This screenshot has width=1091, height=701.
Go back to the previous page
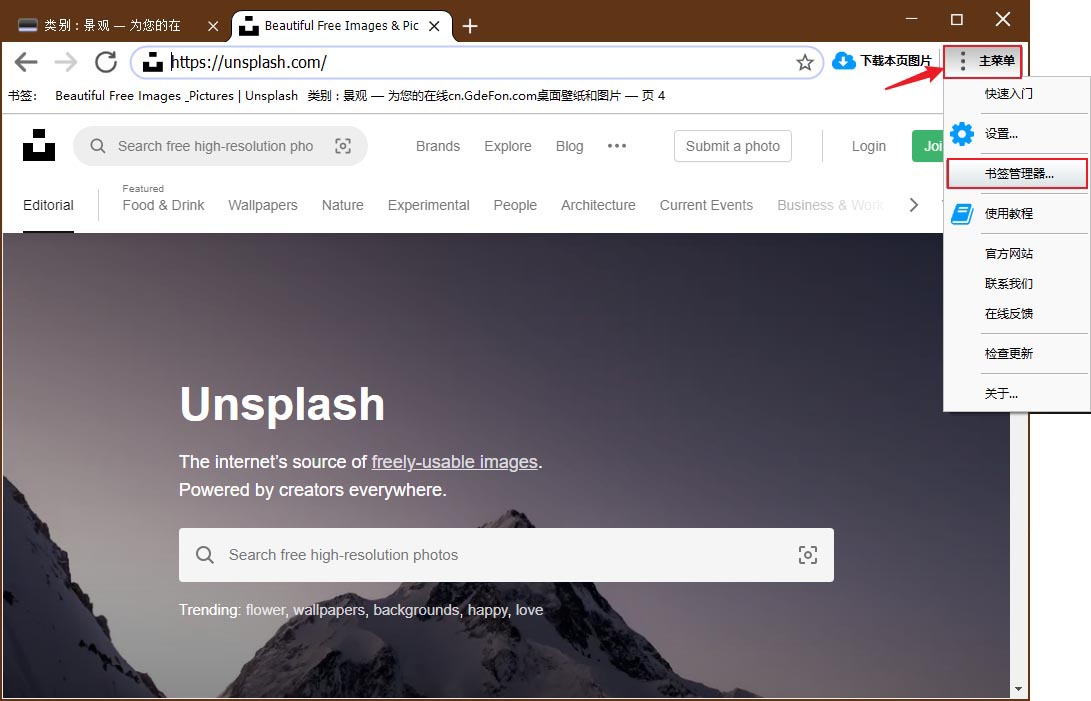tap(26, 62)
